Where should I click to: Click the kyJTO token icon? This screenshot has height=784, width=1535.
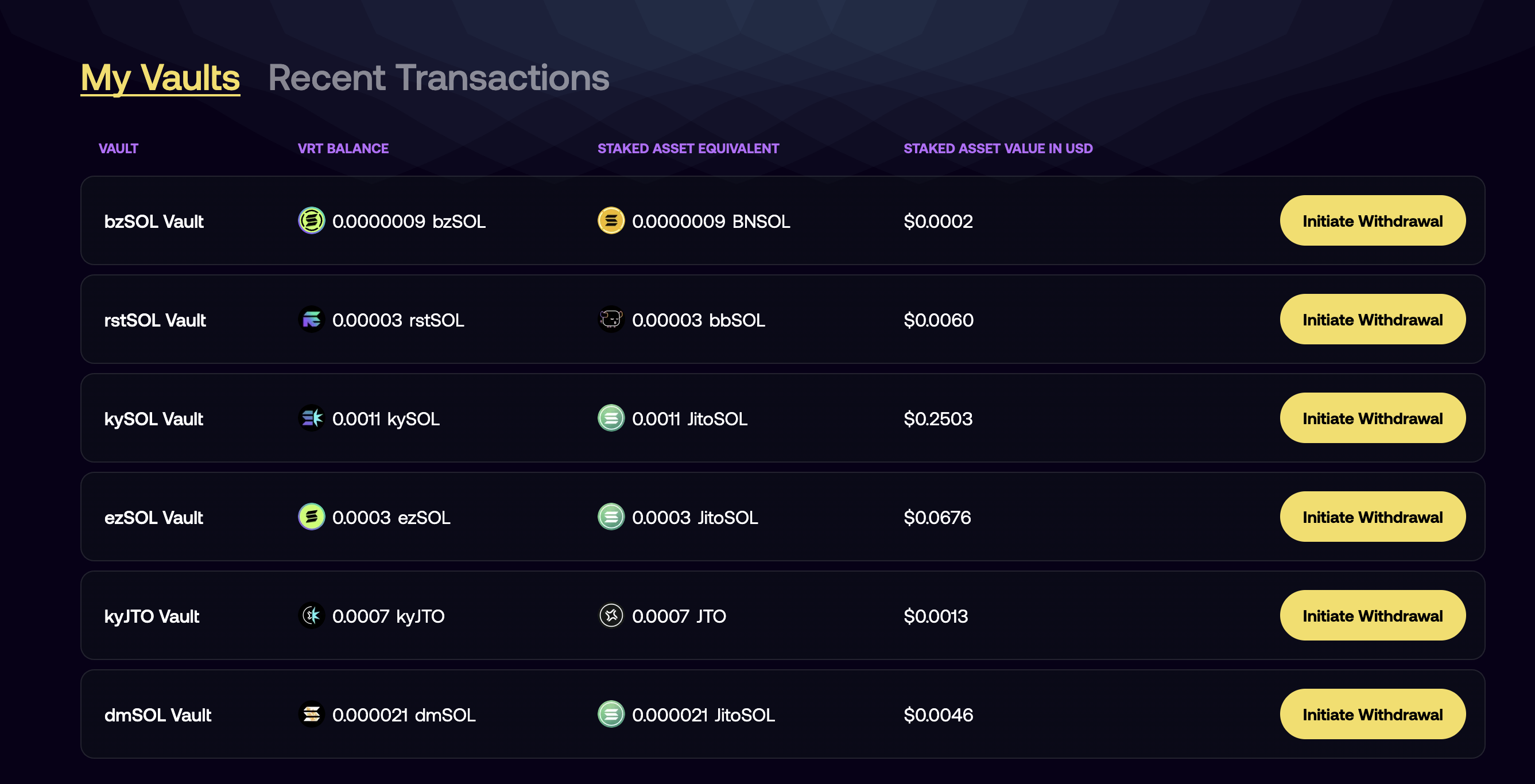tap(311, 615)
